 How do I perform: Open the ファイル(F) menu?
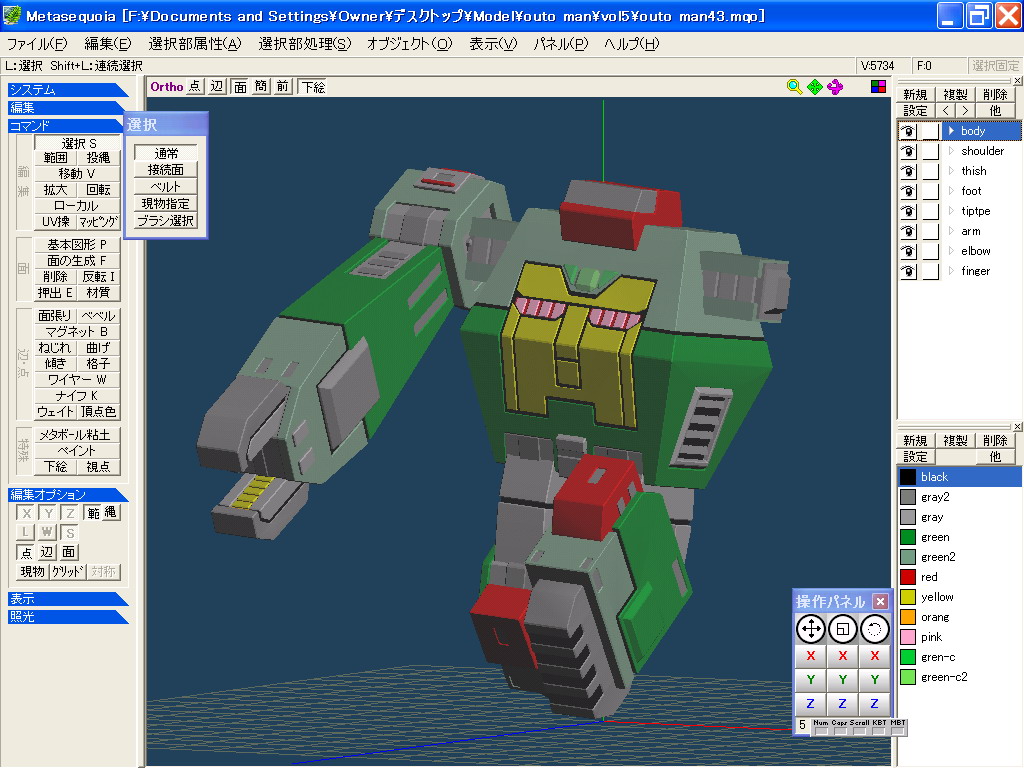(37, 44)
